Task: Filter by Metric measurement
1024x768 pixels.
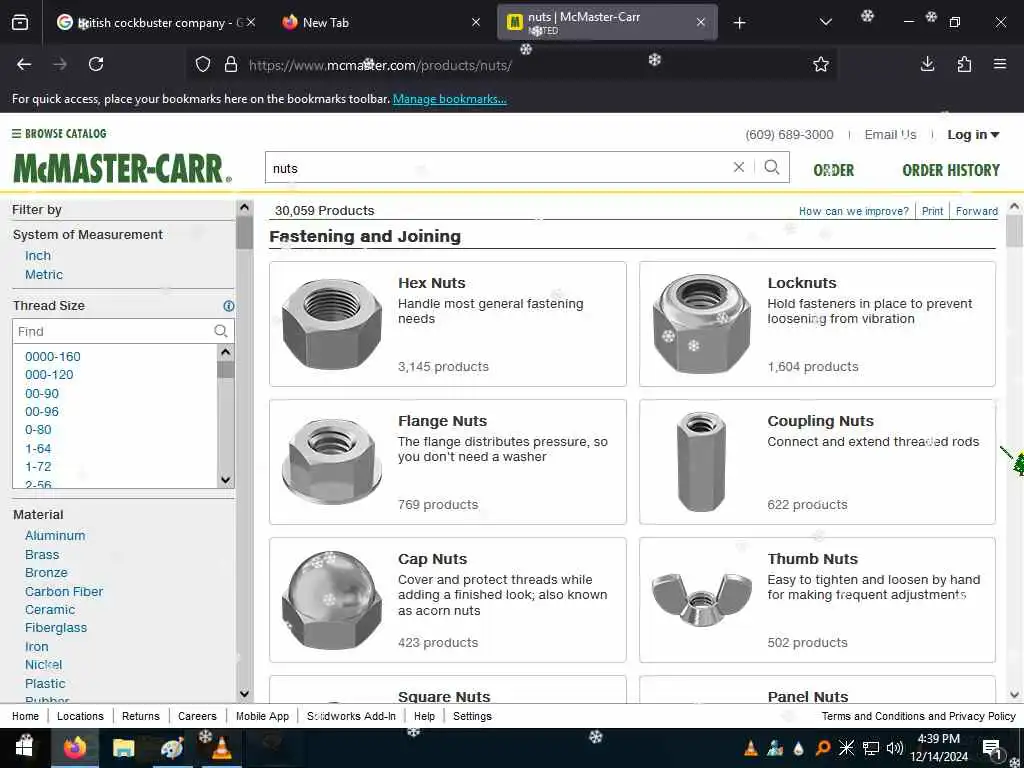Action: click(44, 274)
